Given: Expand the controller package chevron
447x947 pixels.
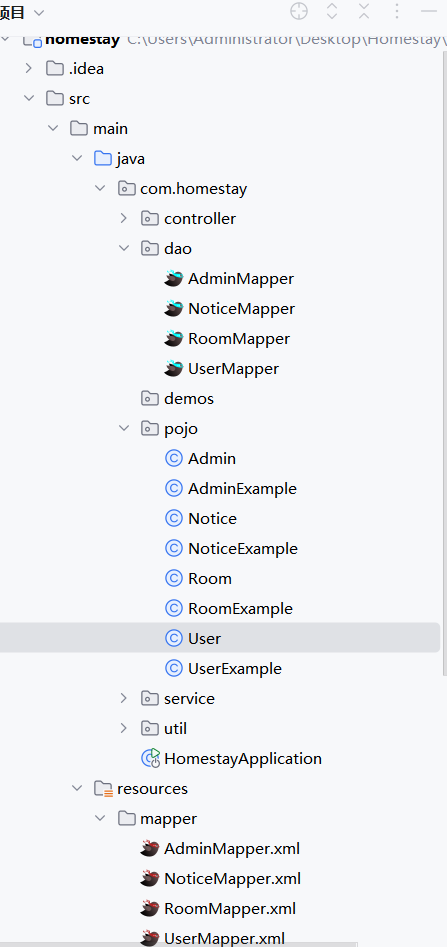Looking at the screenshot, I should [x=124, y=218].
